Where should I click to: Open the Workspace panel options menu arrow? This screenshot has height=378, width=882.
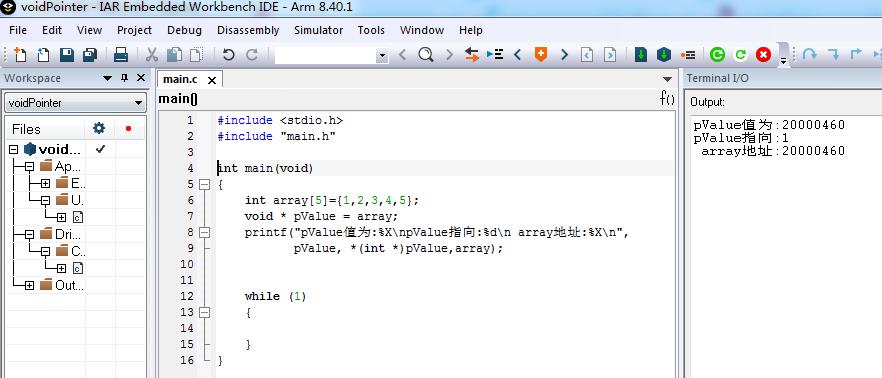pyautogui.click(x=107, y=78)
